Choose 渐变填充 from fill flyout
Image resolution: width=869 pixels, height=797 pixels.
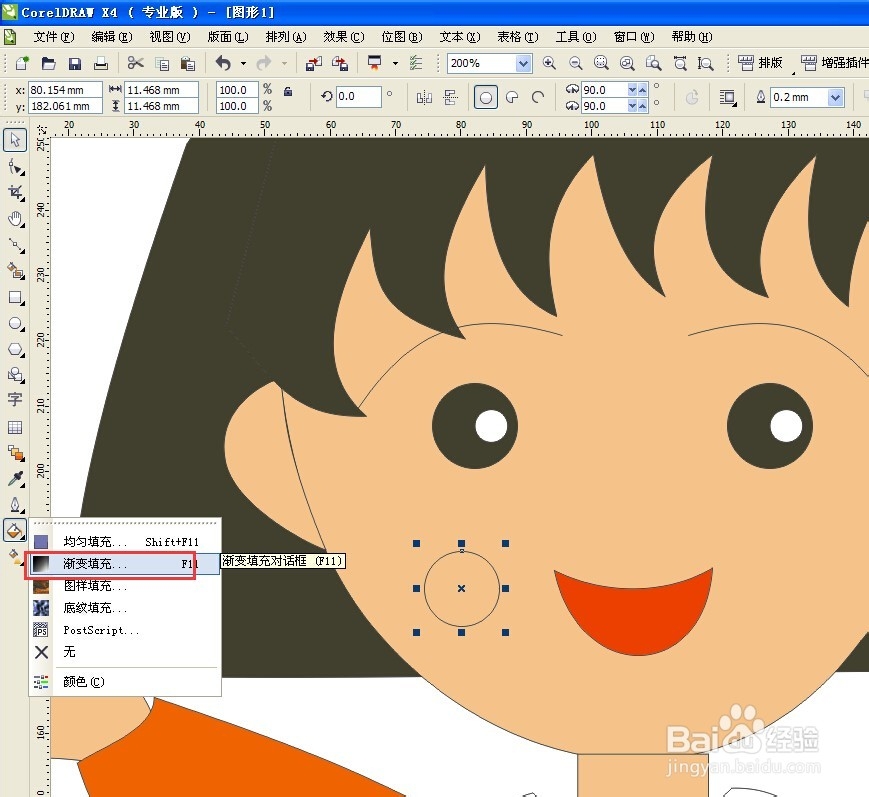pos(125,564)
